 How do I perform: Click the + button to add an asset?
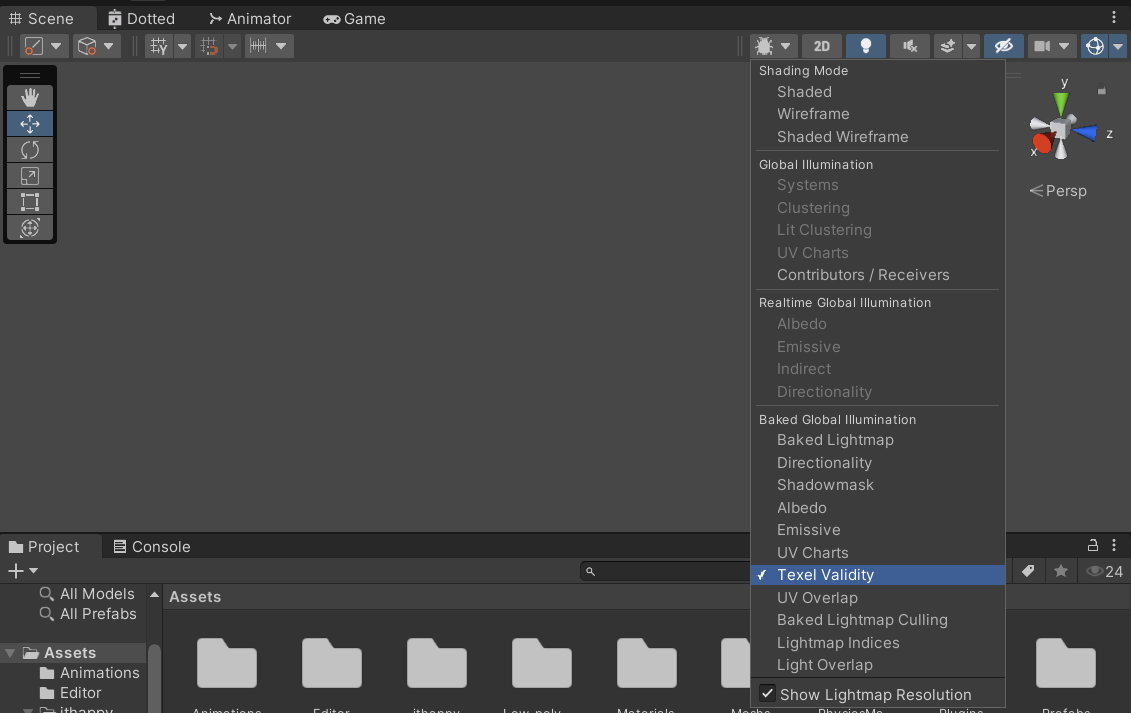pos(14,570)
